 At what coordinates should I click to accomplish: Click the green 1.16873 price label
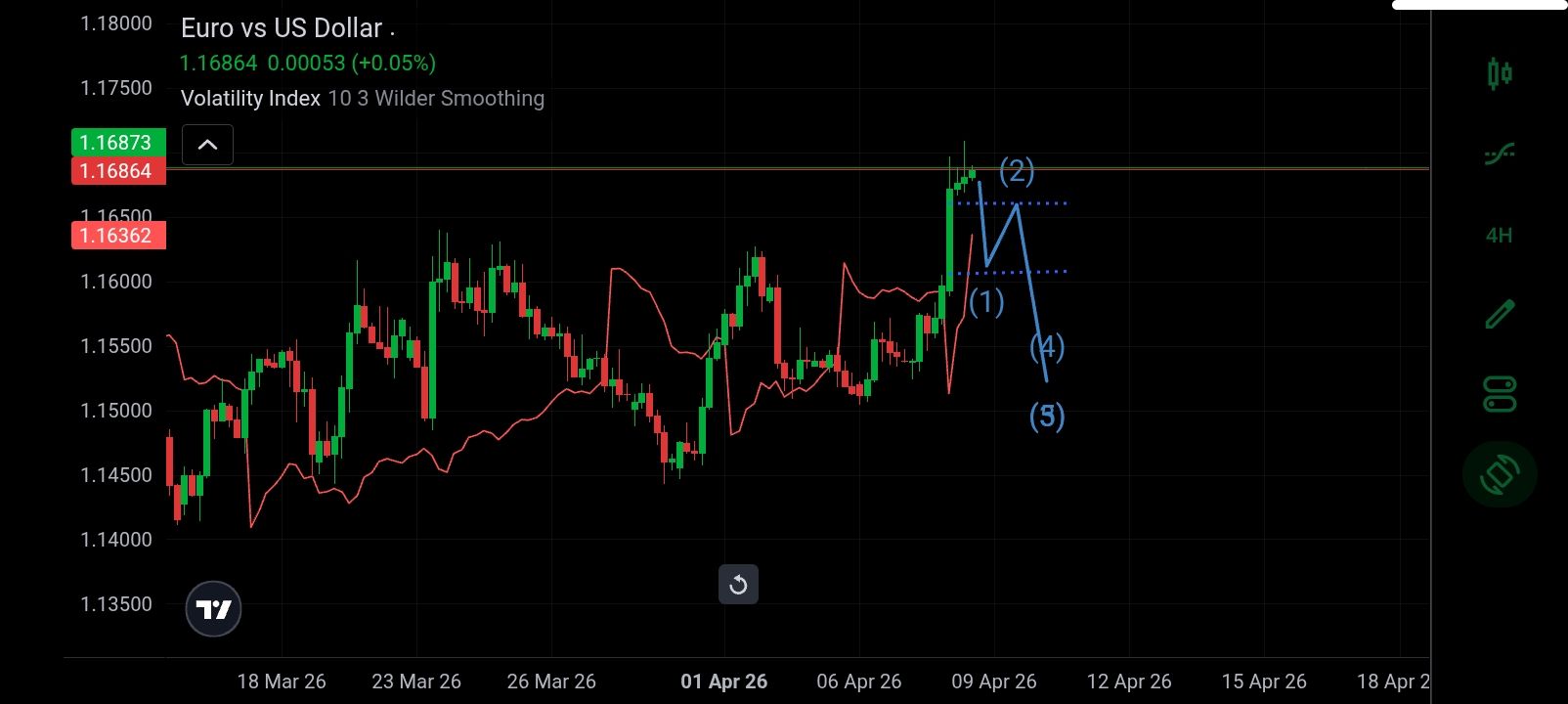tap(117, 143)
